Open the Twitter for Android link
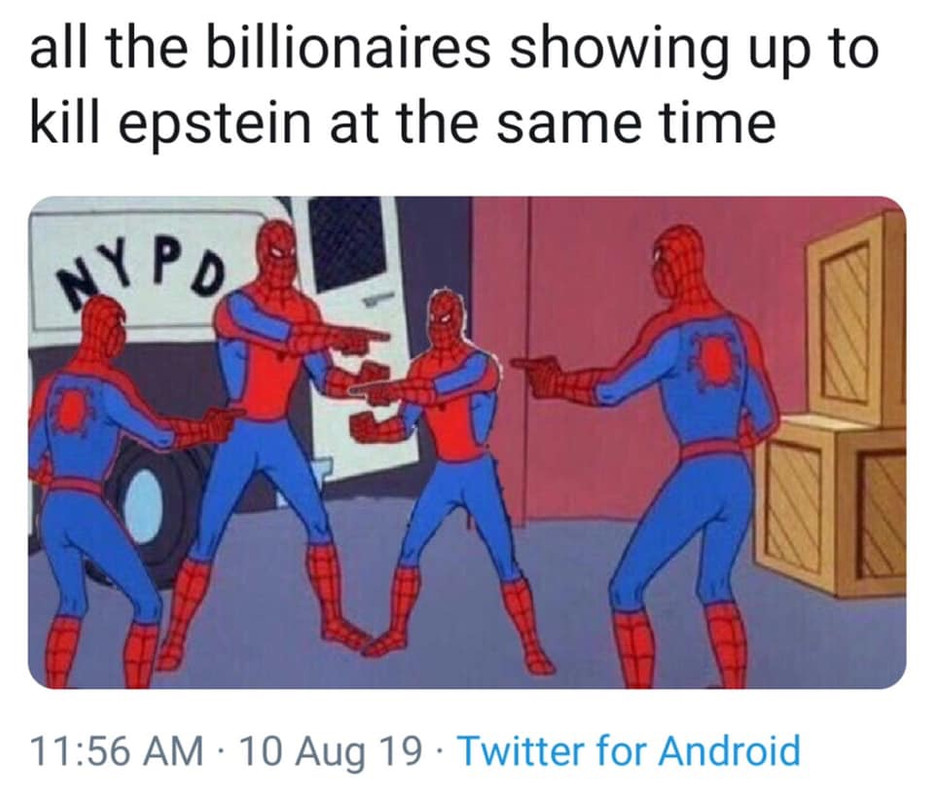934x800 pixels. (630, 751)
